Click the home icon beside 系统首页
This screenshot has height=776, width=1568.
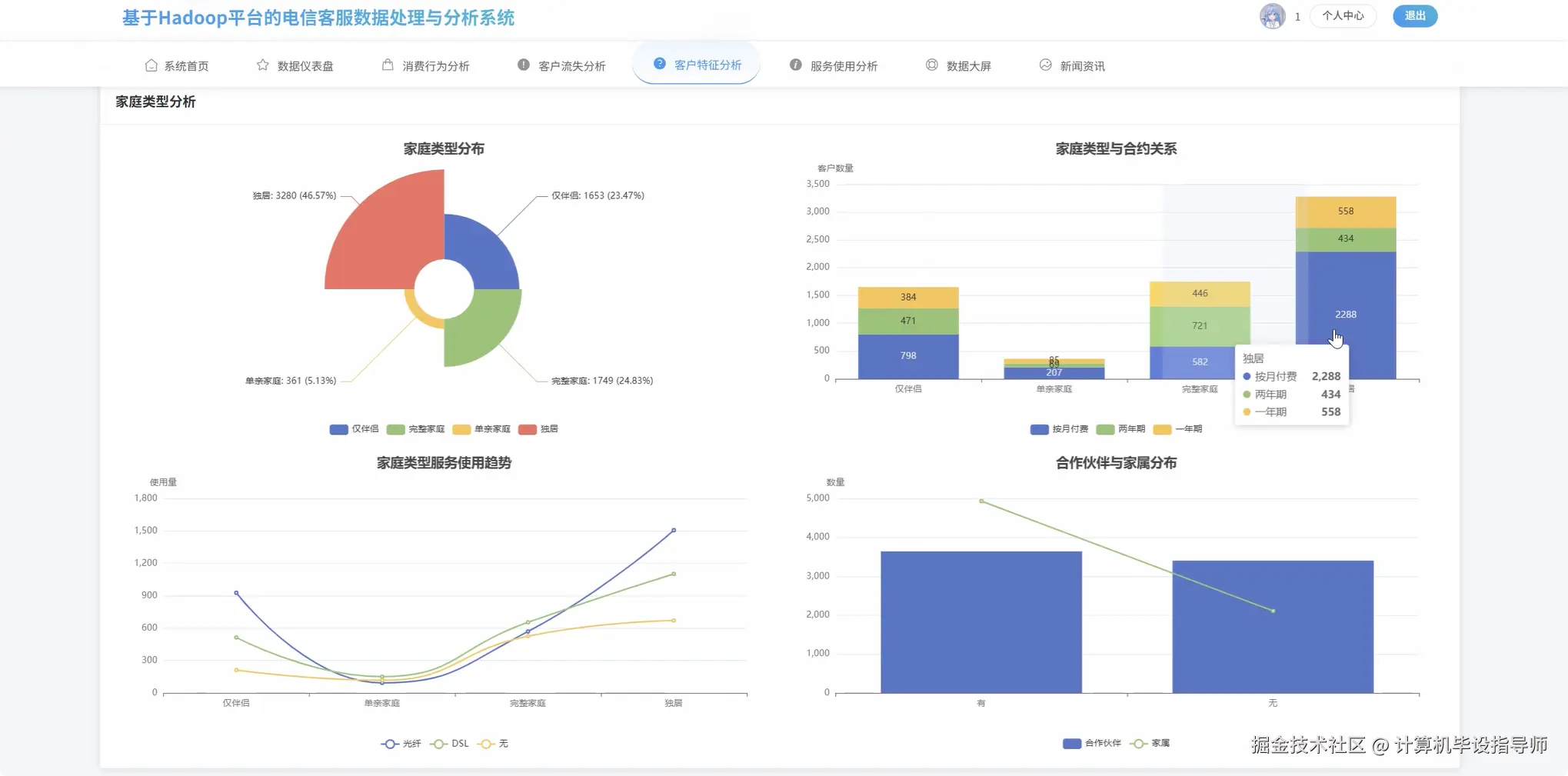point(151,65)
